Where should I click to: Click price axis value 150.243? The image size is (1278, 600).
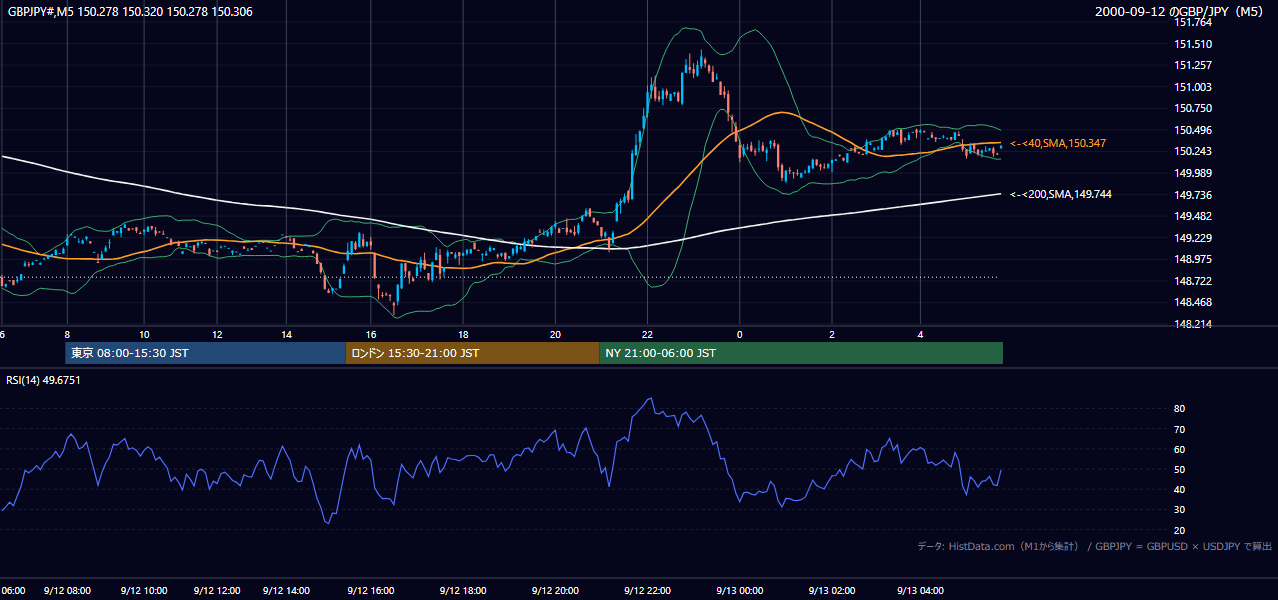tap(1194, 151)
